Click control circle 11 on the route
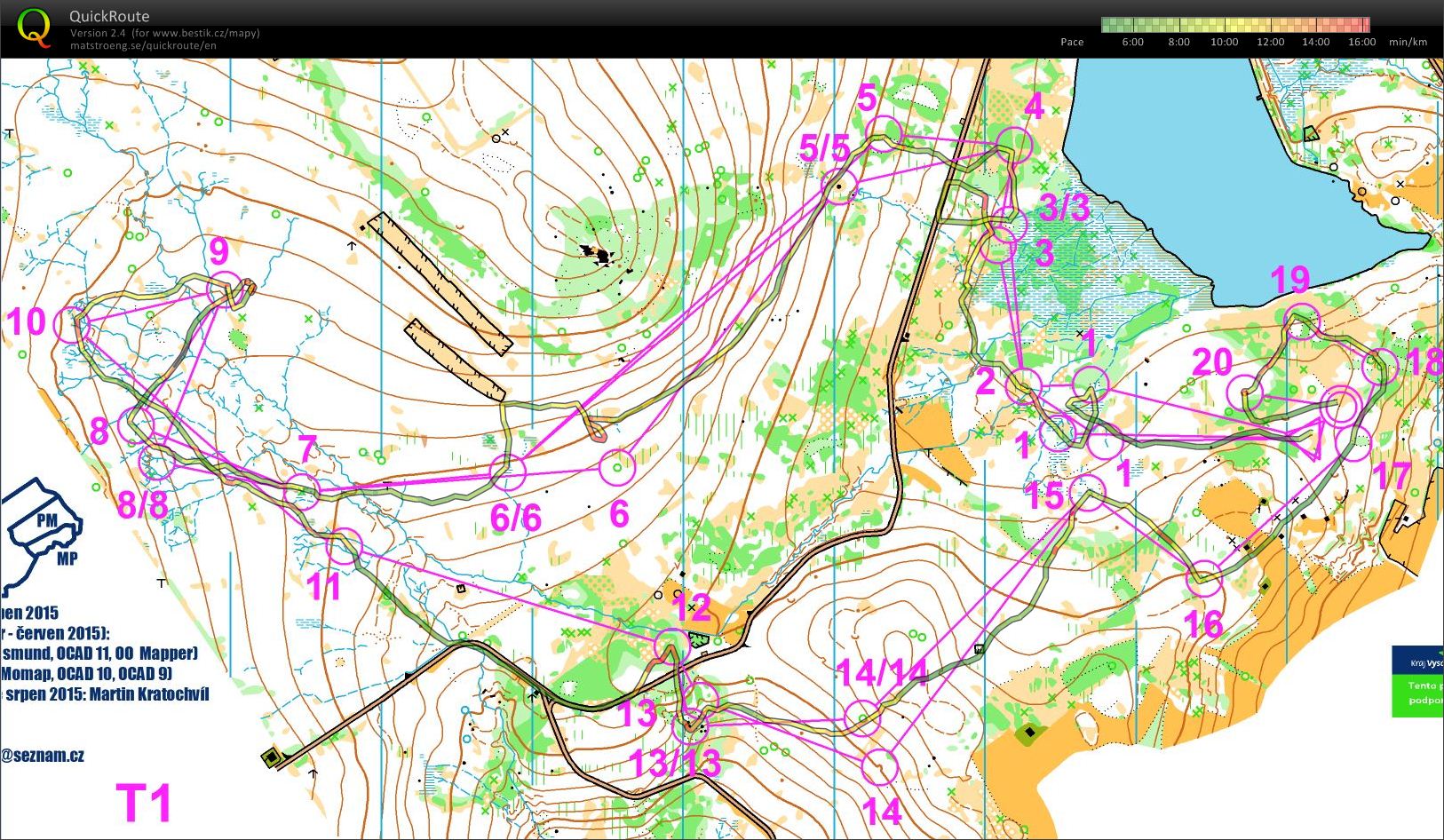Viewport: 1444px width, 840px height. (345, 545)
